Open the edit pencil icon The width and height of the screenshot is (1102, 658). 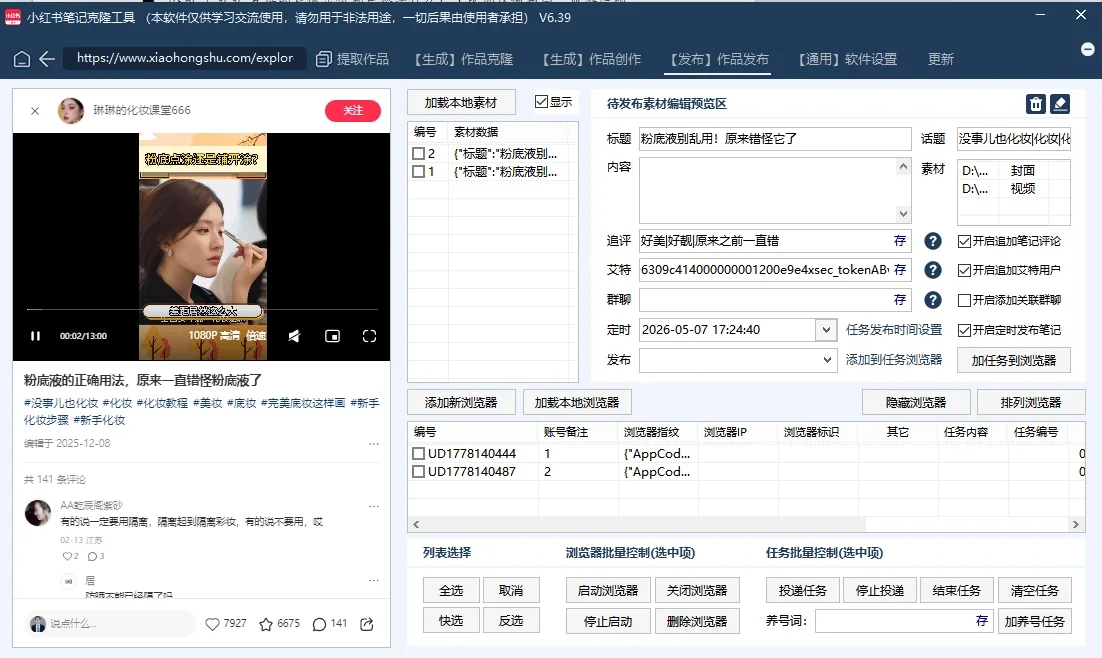(x=1060, y=104)
